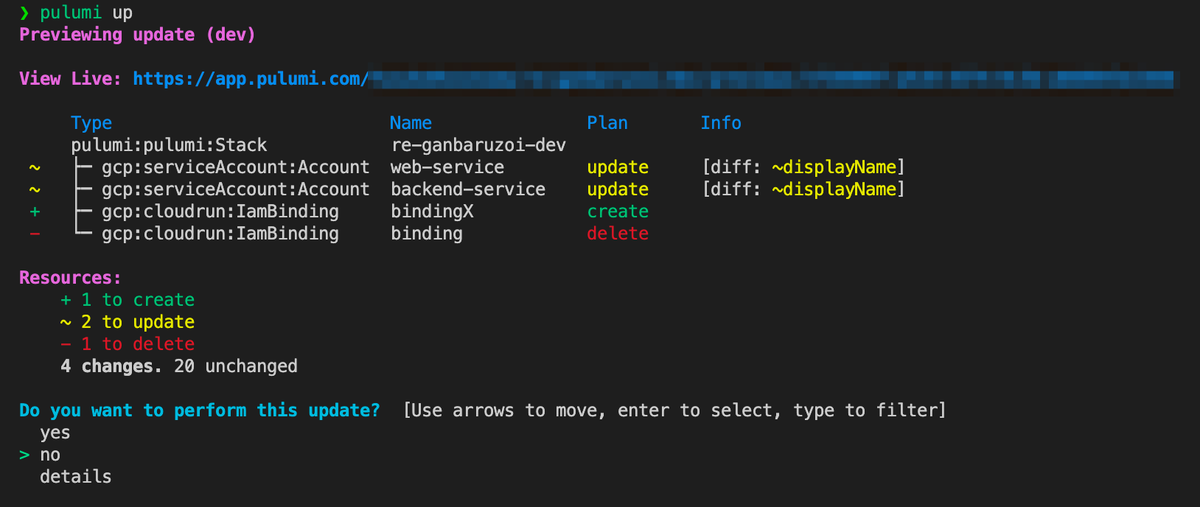1200x507 pixels.
Task: Click the green plus icon beside bindingX row
Action: tap(35, 211)
